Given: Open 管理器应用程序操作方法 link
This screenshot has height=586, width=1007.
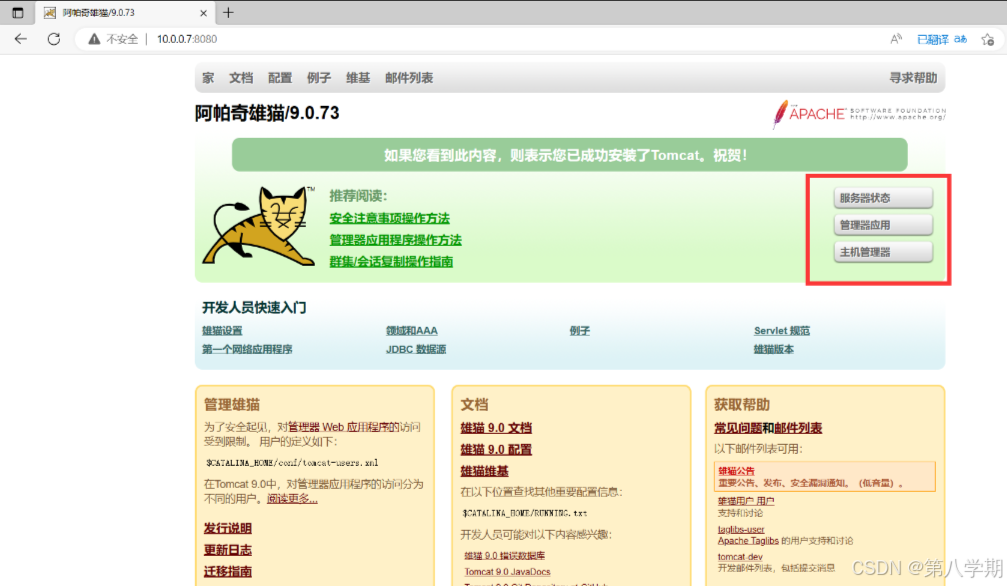Looking at the screenshot, I should (395, 240).
